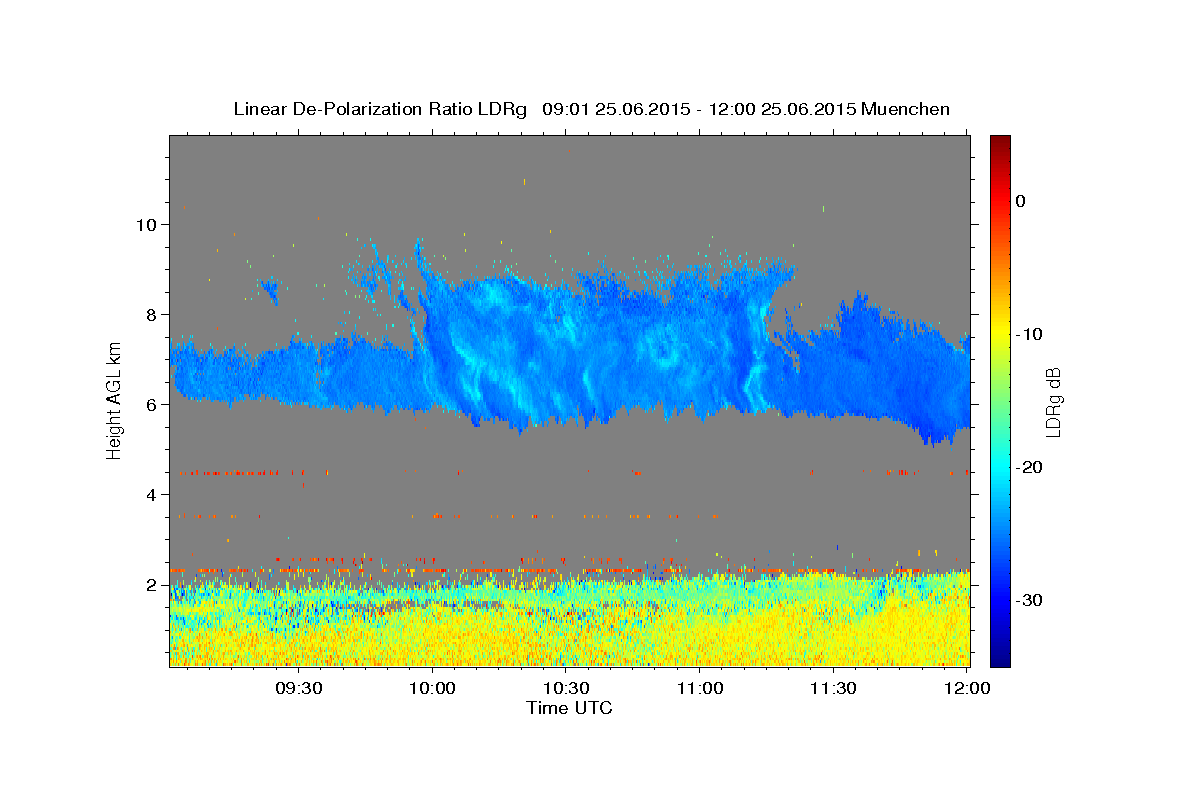The width and height of the screenshot is (1200, 800).
Task: Click the 10:00 time tick label
Action: [x=432, y=689]
